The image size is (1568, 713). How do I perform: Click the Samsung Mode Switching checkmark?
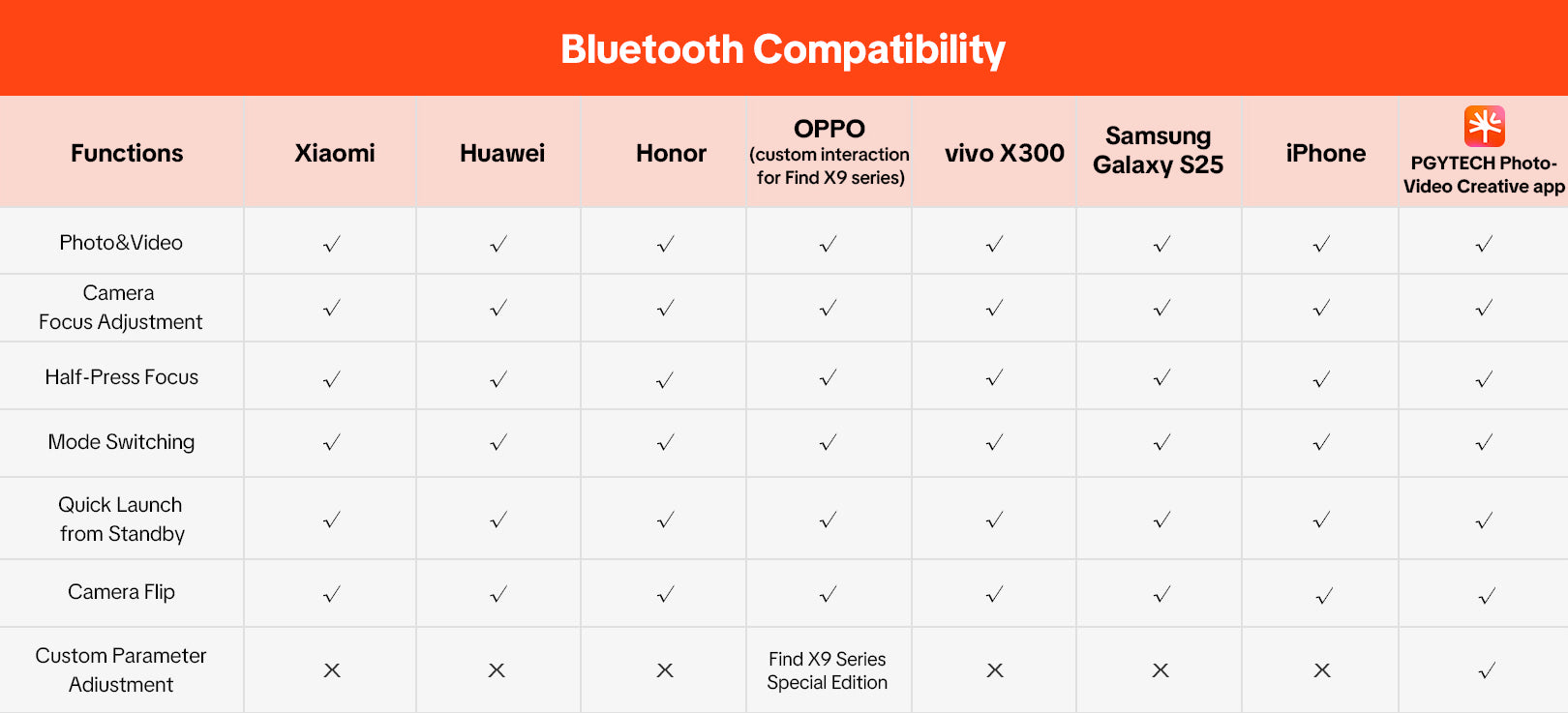tap(1161, 443)
